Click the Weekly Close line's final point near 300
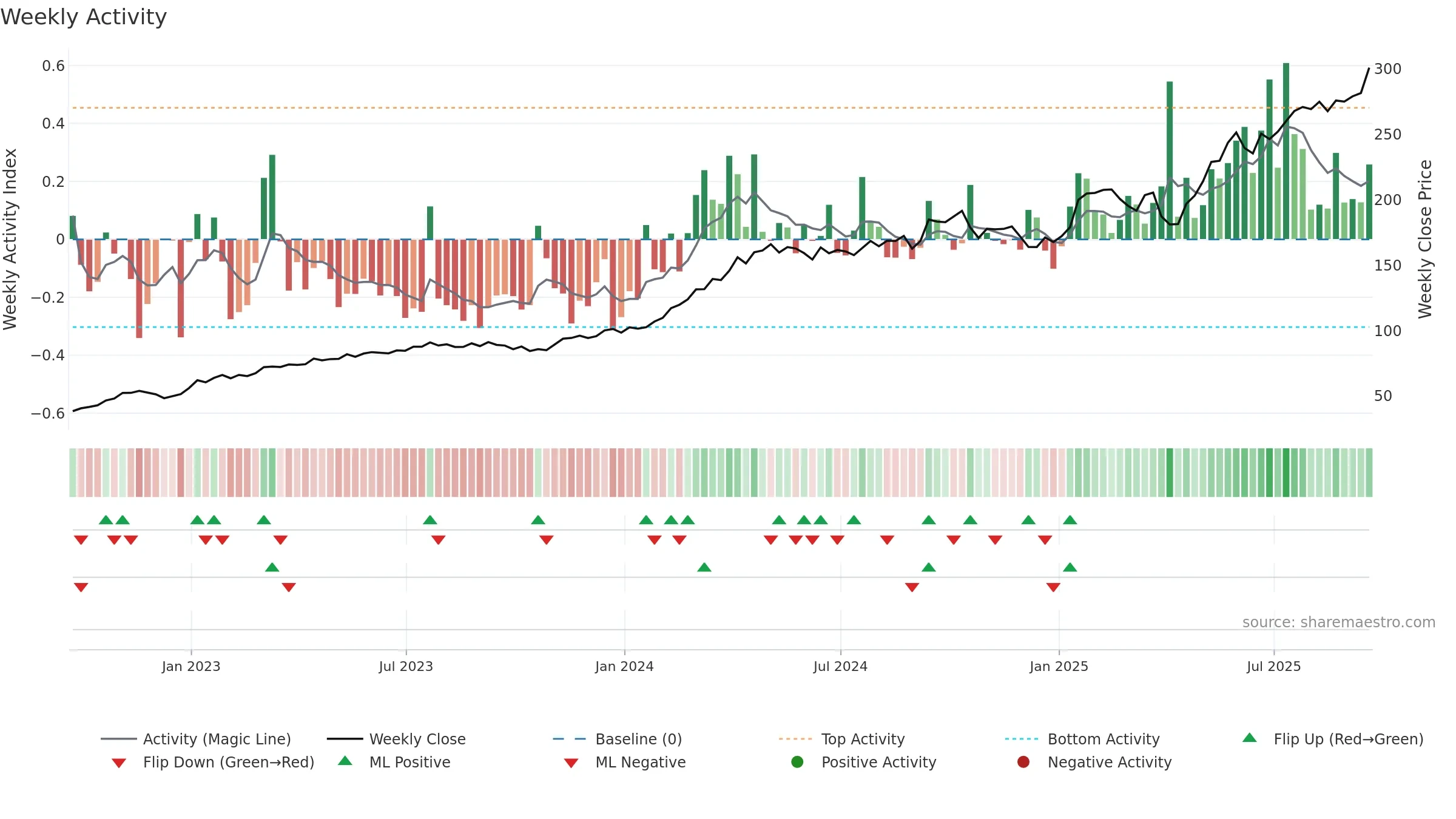The width and height of the screenshot is (1456, 819). point(1369,69)
